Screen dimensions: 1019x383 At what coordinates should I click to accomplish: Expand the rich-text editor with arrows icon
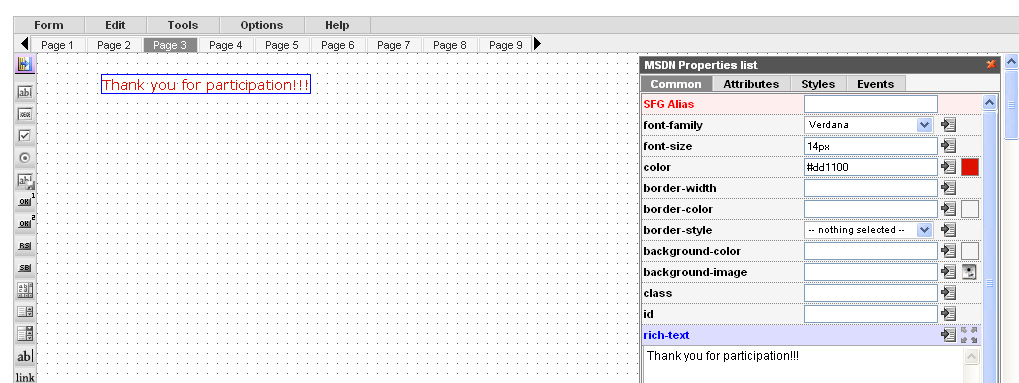point(969,335)
